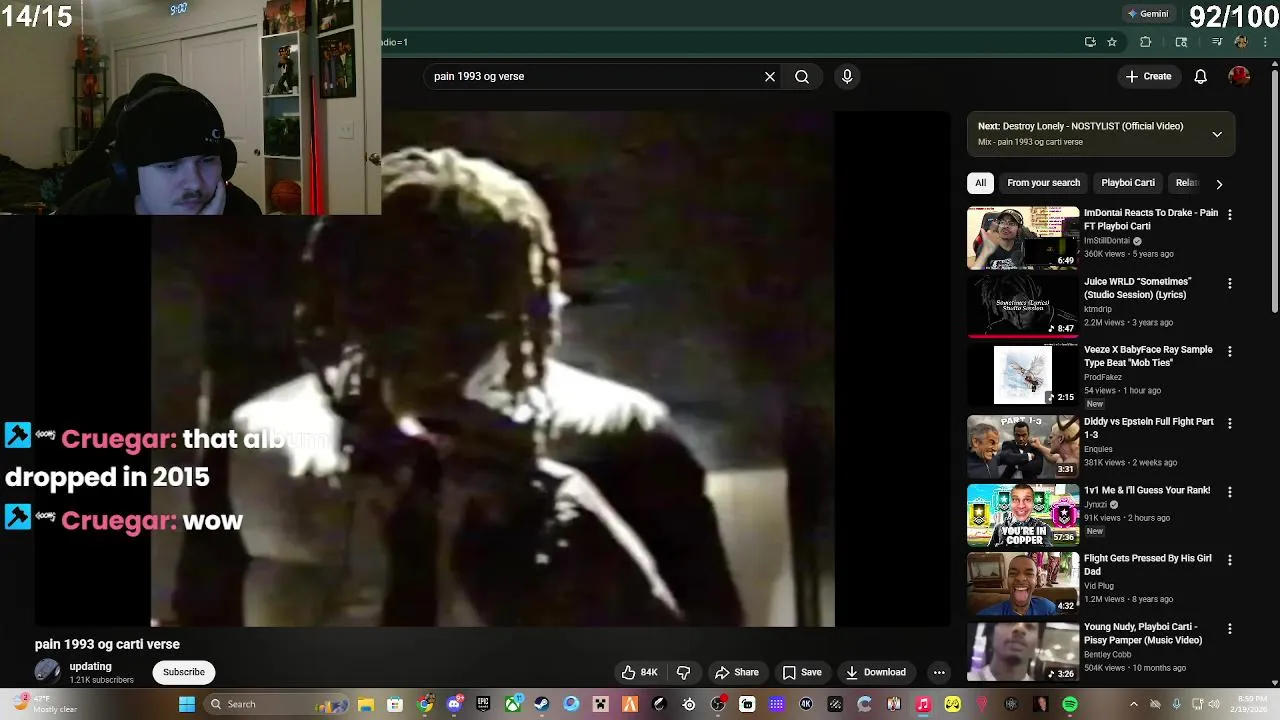Start voice search with the microphone icon

coord(847,76)
